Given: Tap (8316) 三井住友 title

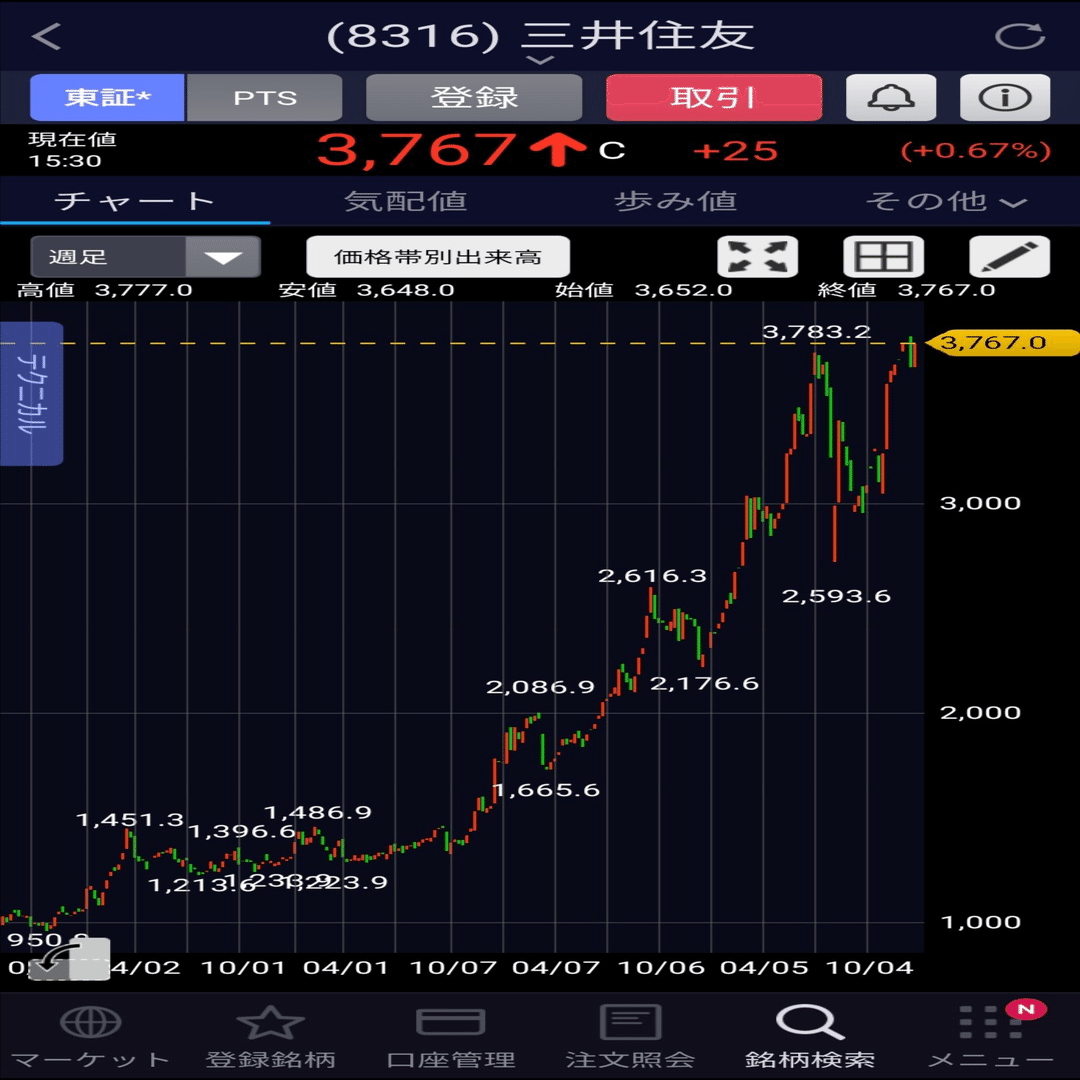Looking at the screenshot, I should coord(540,36).
